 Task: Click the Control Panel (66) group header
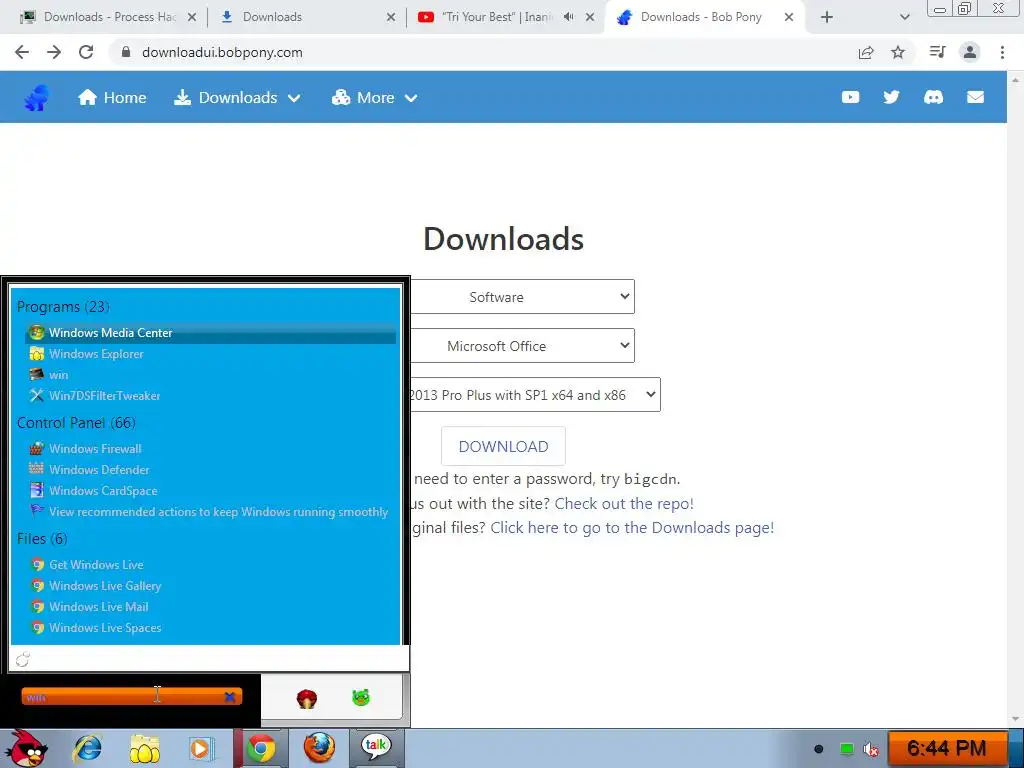pyautogui.click(x=76, y=423)
